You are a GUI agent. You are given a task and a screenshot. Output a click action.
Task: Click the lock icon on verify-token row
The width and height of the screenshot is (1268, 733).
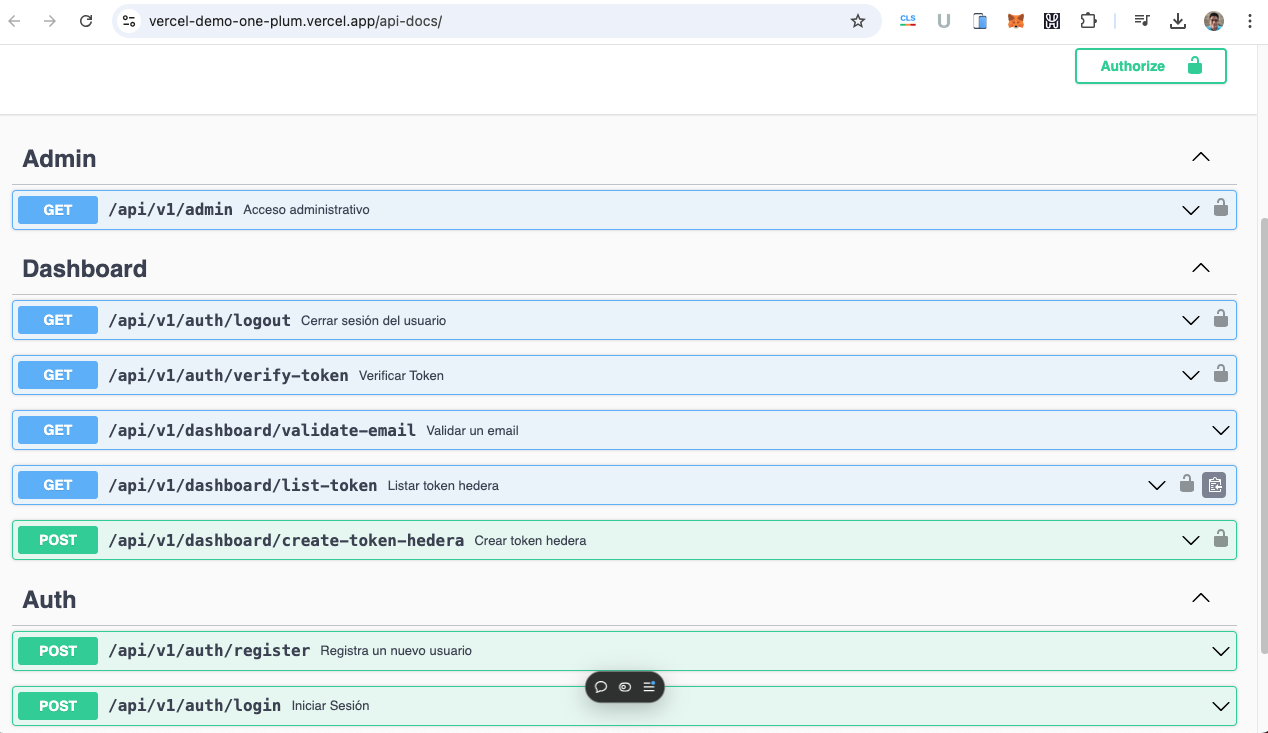1221,374
